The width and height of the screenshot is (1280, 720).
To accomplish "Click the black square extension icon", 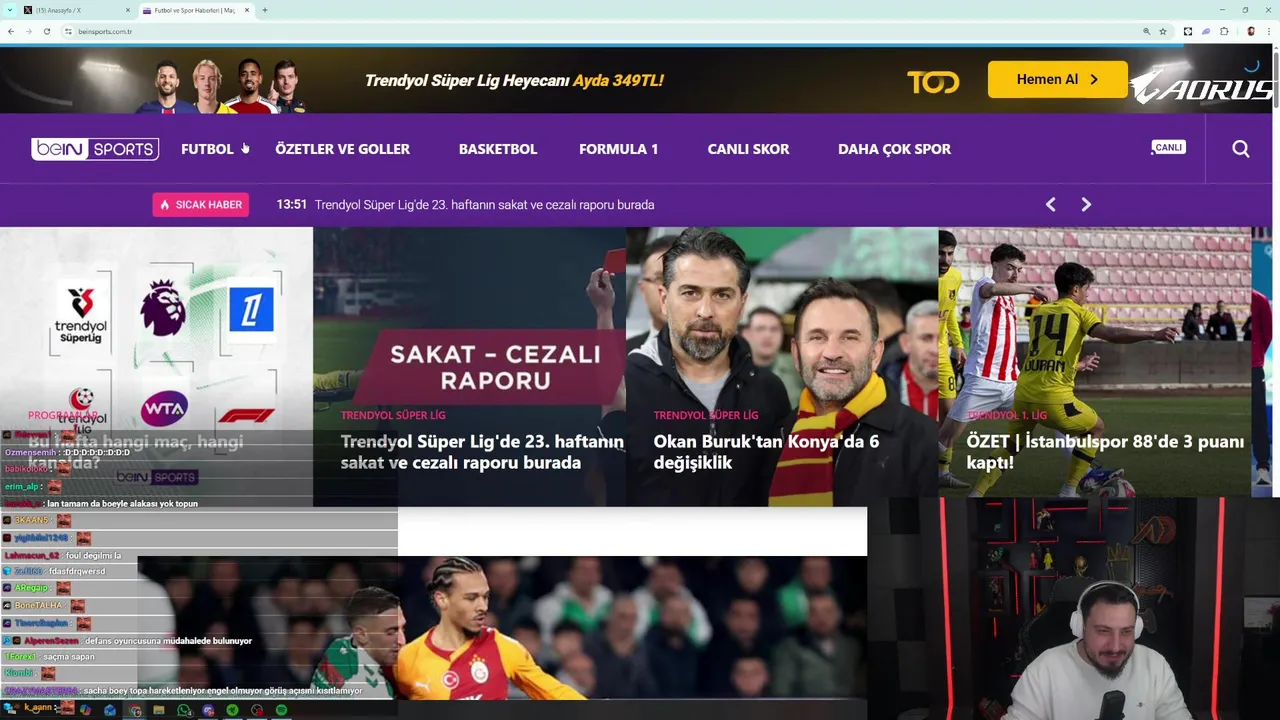I will click(1188, 31).
